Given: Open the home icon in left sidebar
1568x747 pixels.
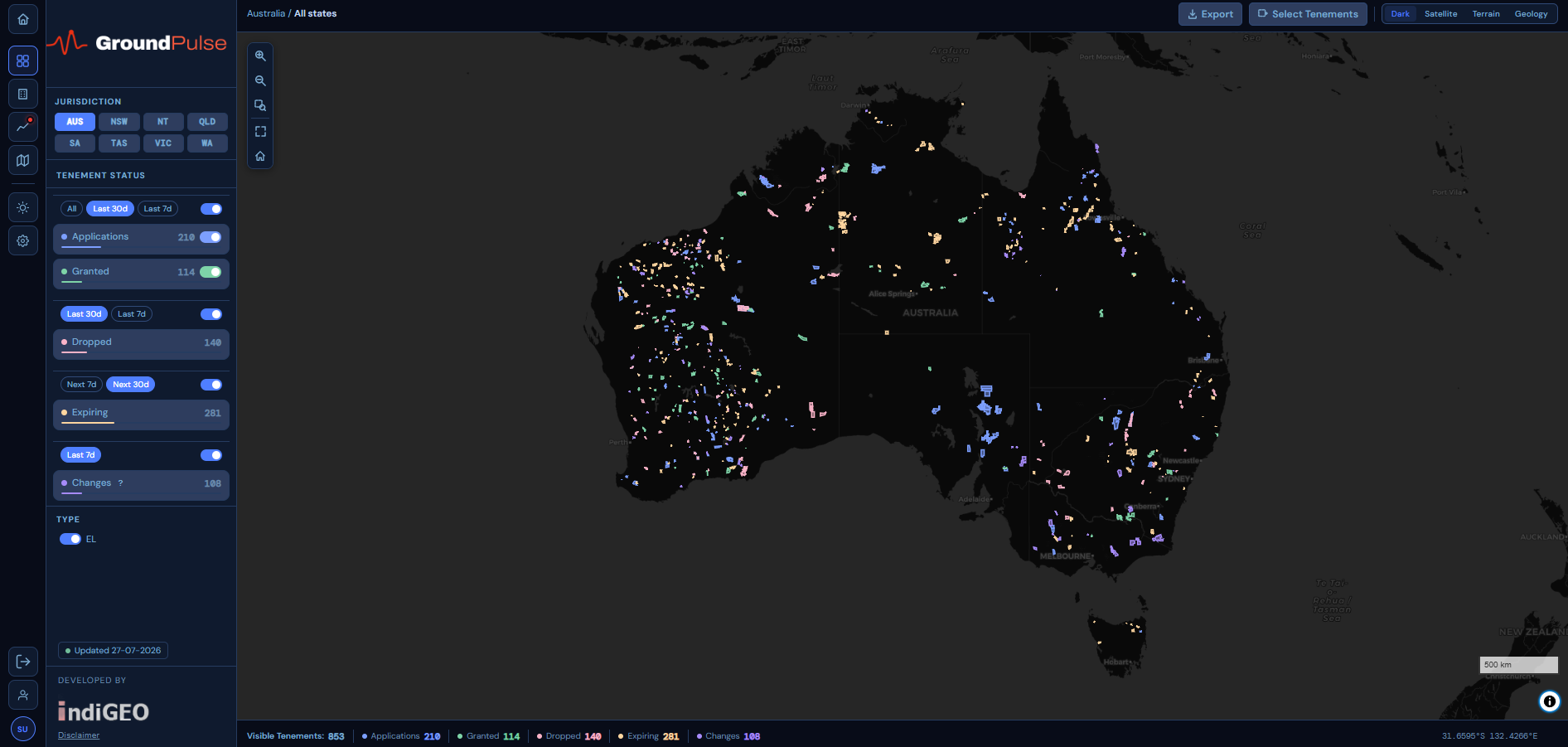Looking at the screenshot, I should (x=23, y=19).
